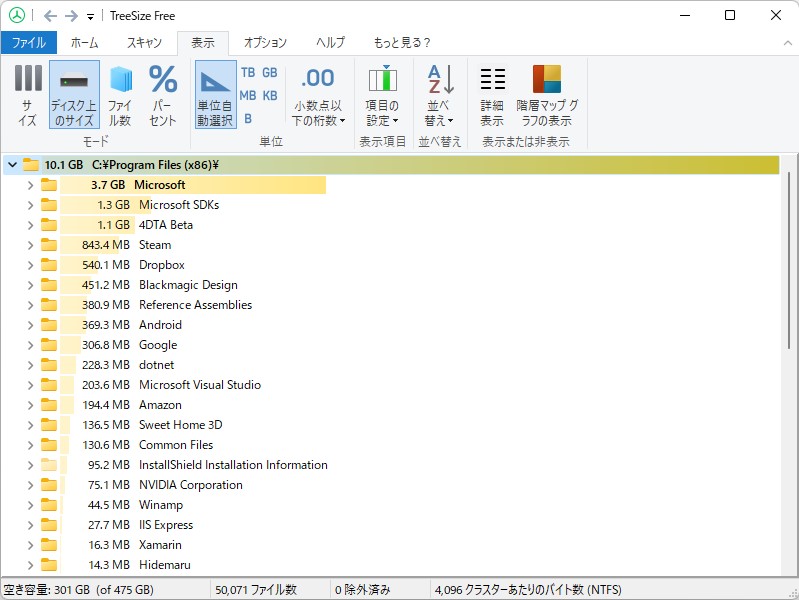799x600 pixels.
Task: Set size unit to TB
Action: (248, 73)
